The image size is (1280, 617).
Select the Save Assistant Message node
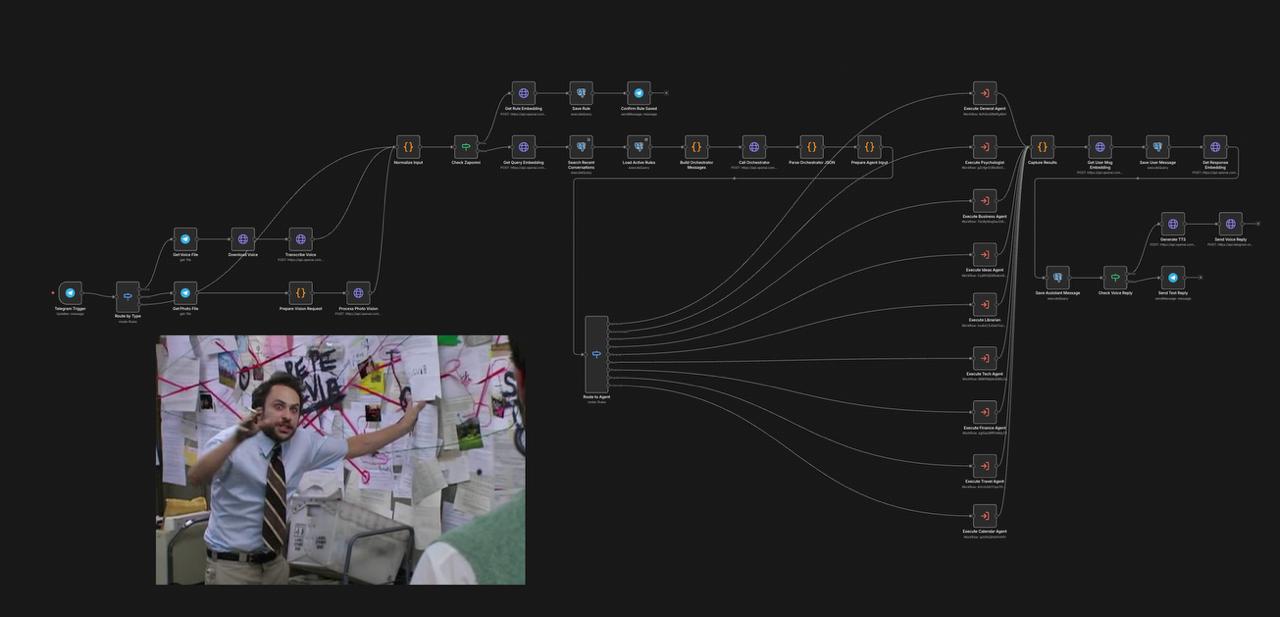[x=1057, y=278]
